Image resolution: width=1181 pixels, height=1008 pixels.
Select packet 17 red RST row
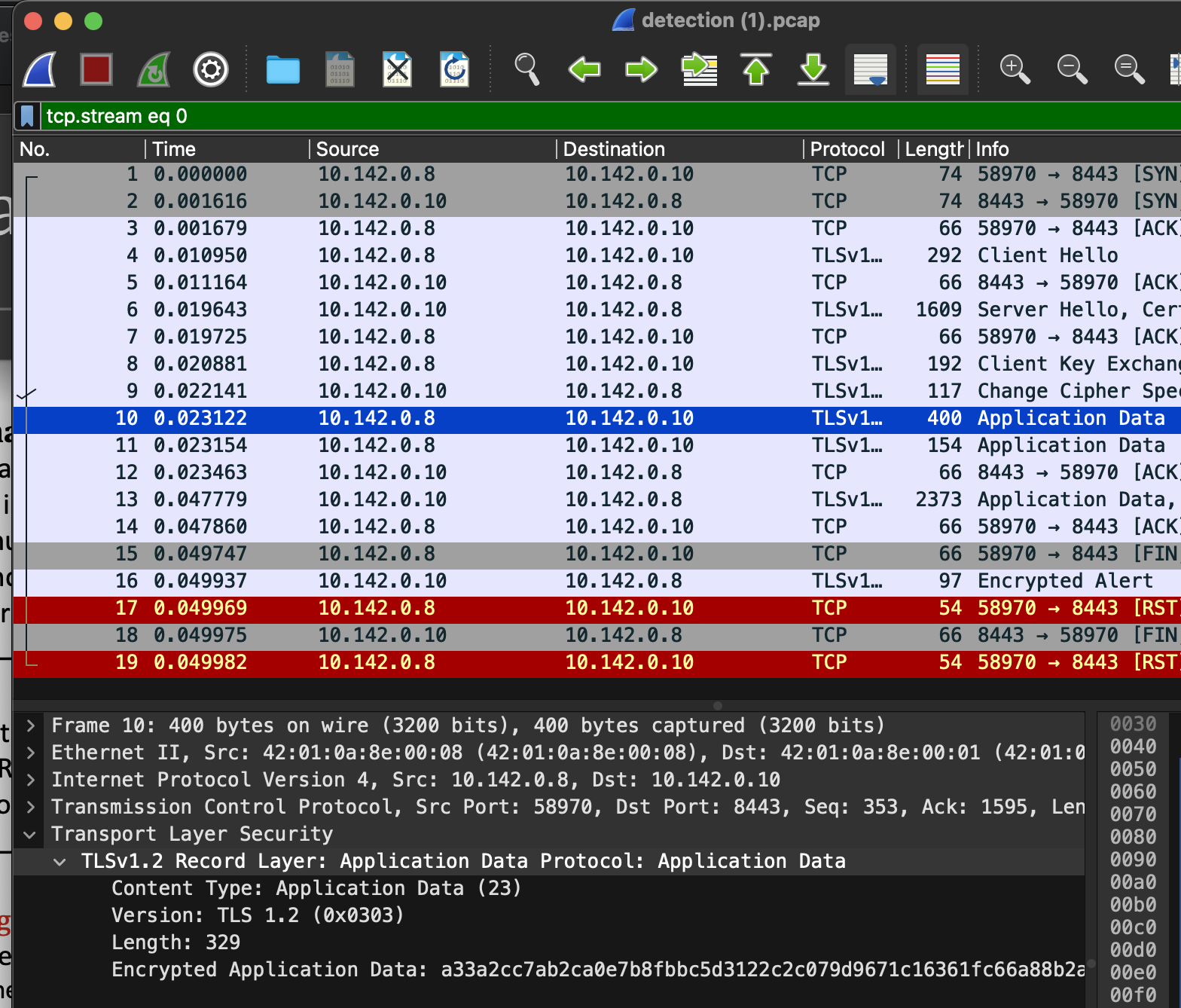pyautogui.click(x=597, y=608)
